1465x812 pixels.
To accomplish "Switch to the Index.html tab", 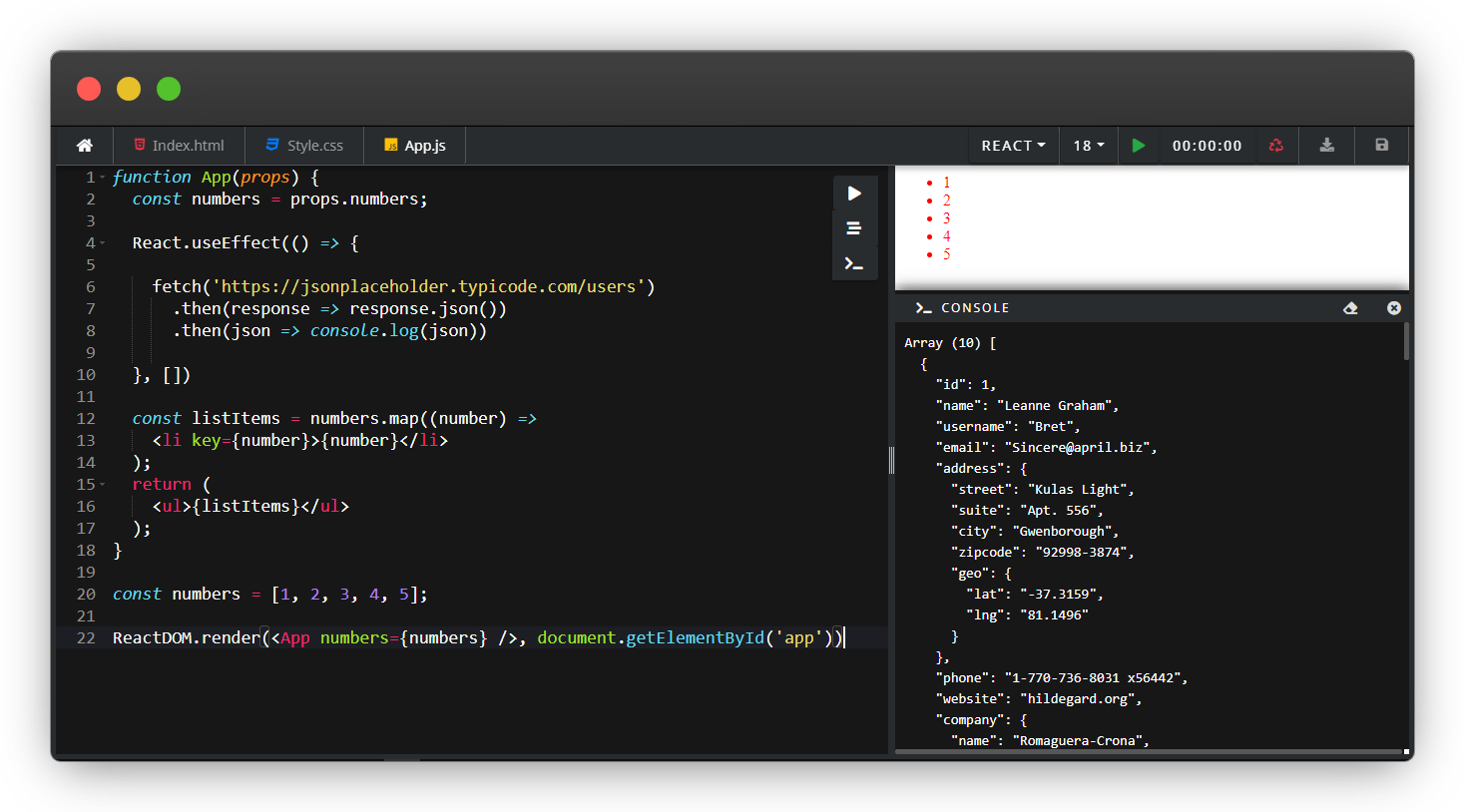I will [179, 146].
